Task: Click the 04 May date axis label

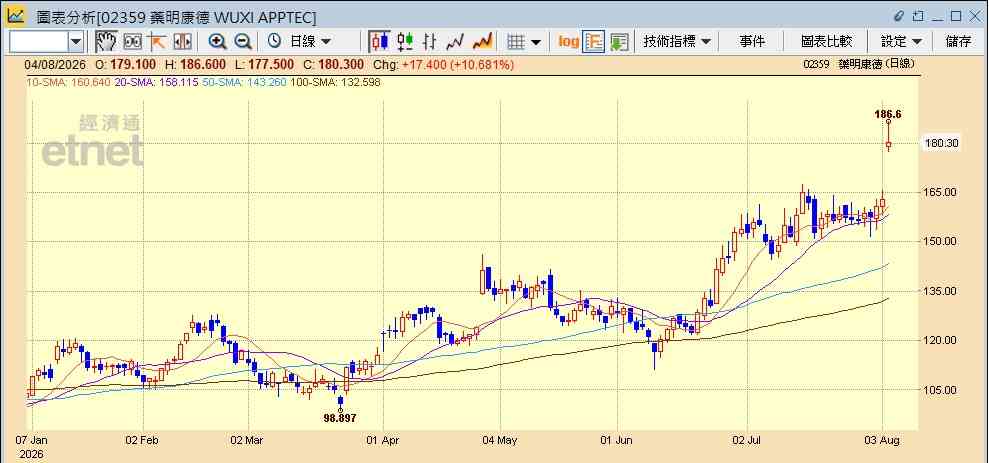Action: (500, 438)
